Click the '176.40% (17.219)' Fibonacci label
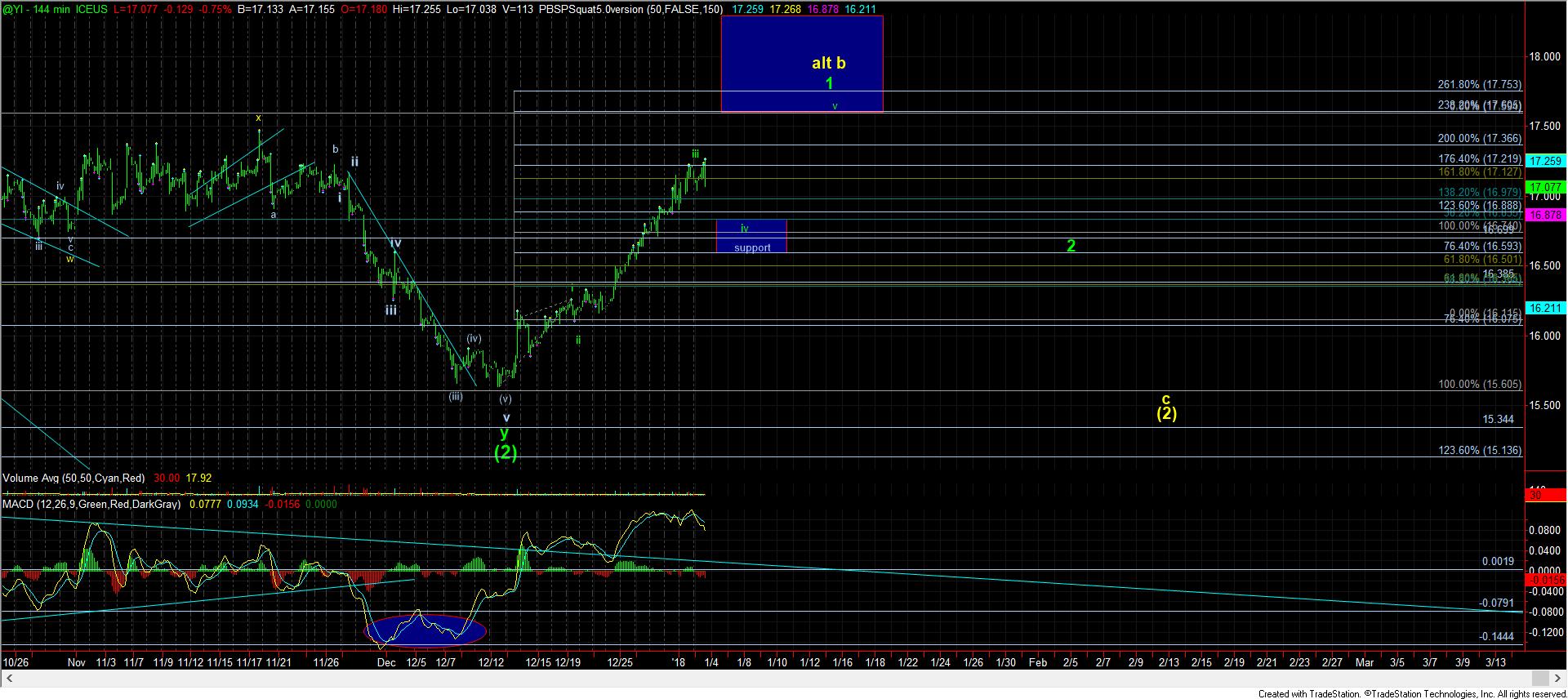The height and width of the screenshot is (699, 1568). (1479, 159)
